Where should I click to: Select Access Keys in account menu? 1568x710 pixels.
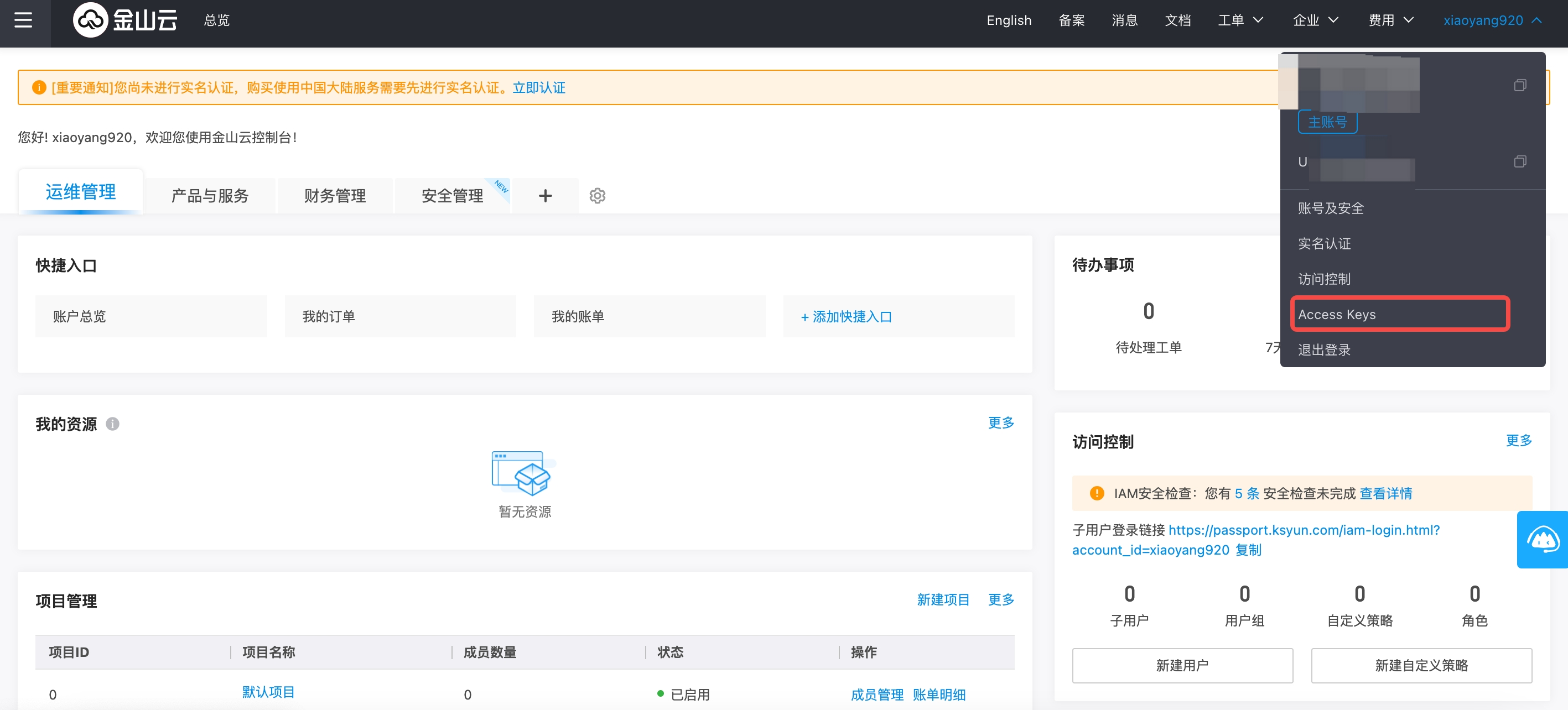1337,315
